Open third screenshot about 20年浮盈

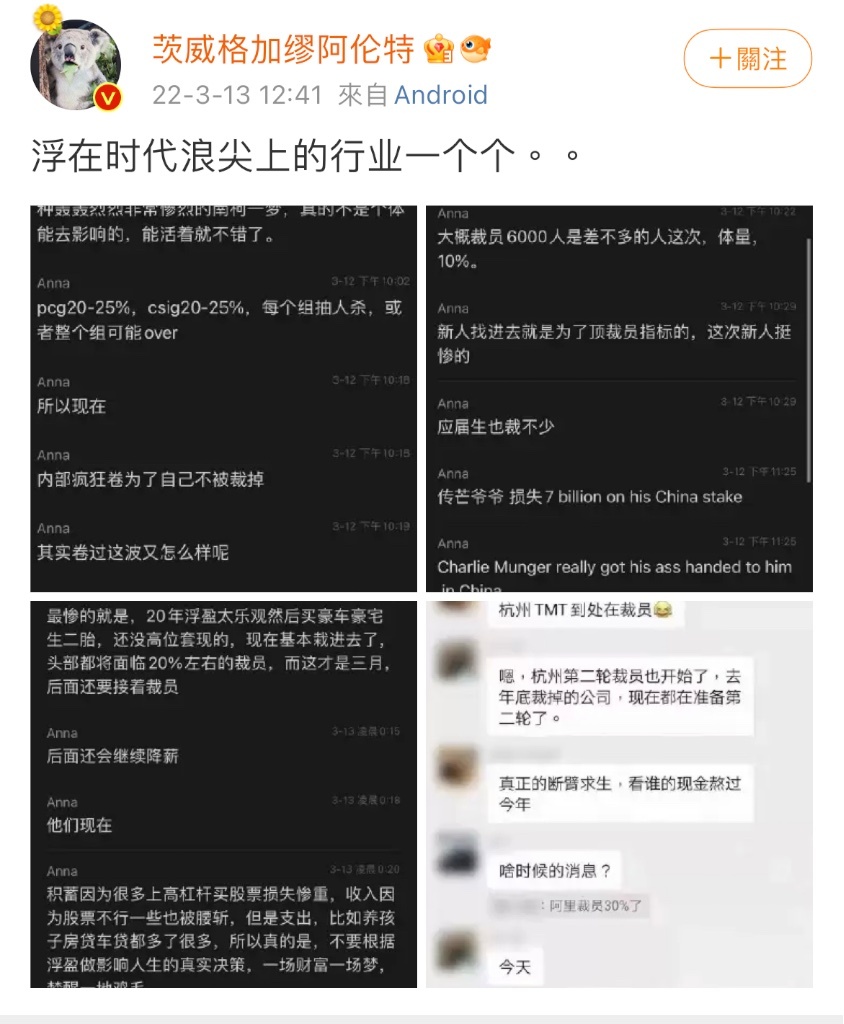click(223, 794)
